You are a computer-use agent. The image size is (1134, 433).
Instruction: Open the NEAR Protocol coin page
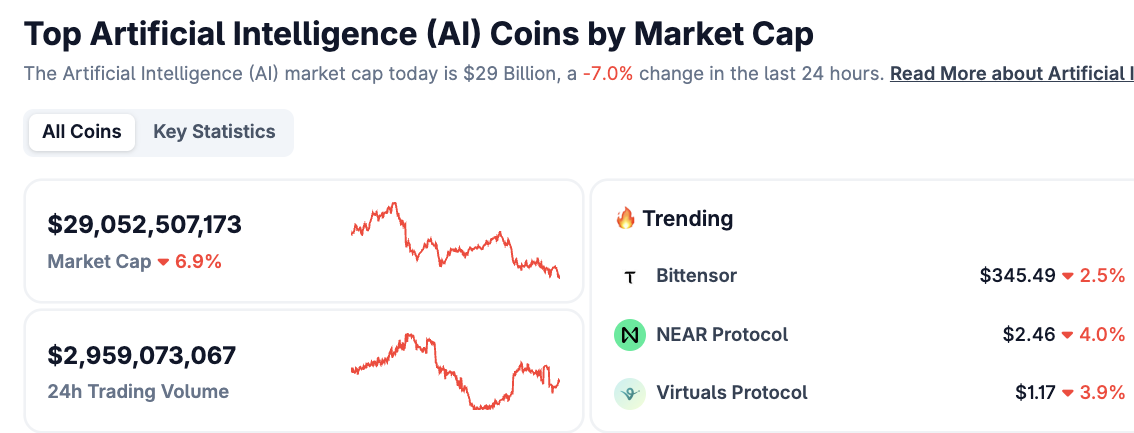tap(722, 335)
